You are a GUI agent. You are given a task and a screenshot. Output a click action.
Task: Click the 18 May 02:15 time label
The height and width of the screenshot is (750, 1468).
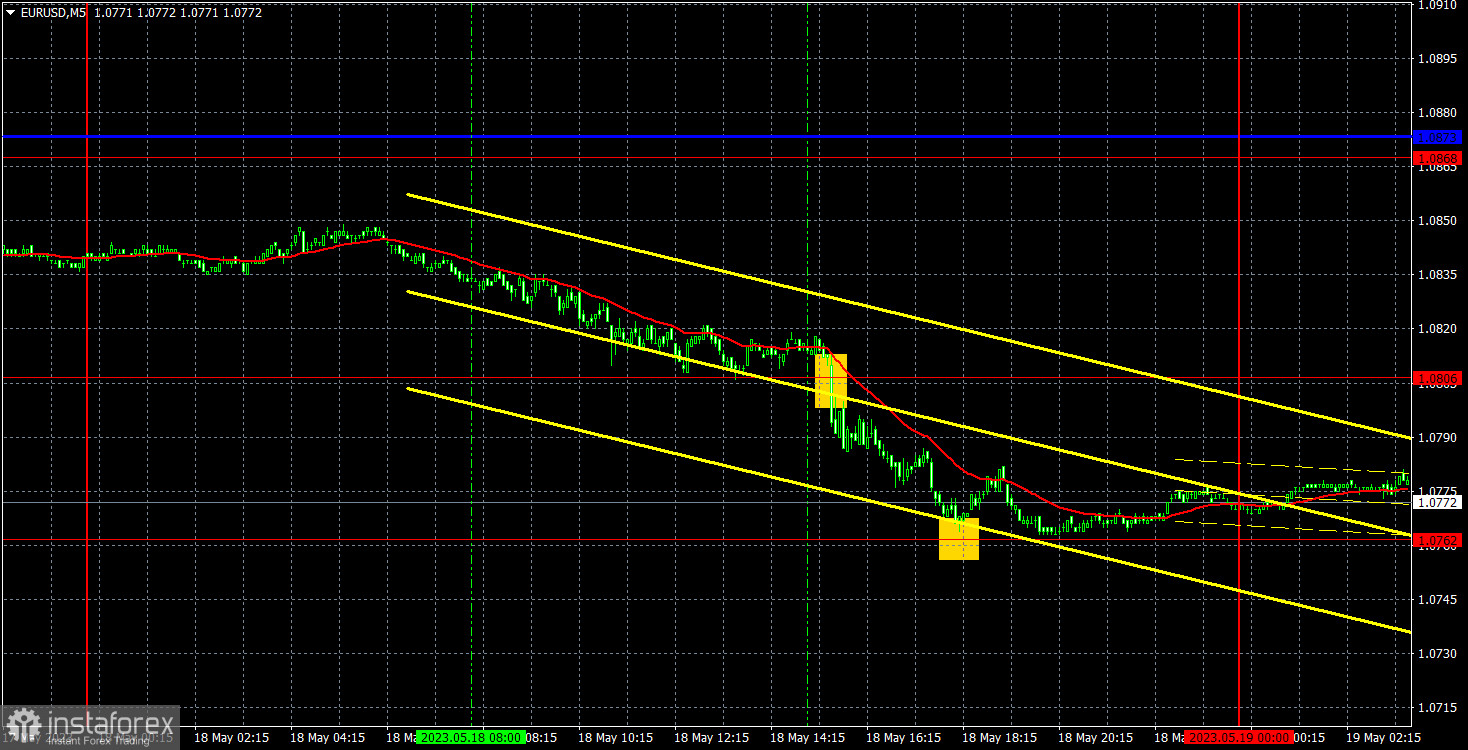coord(231,737)
